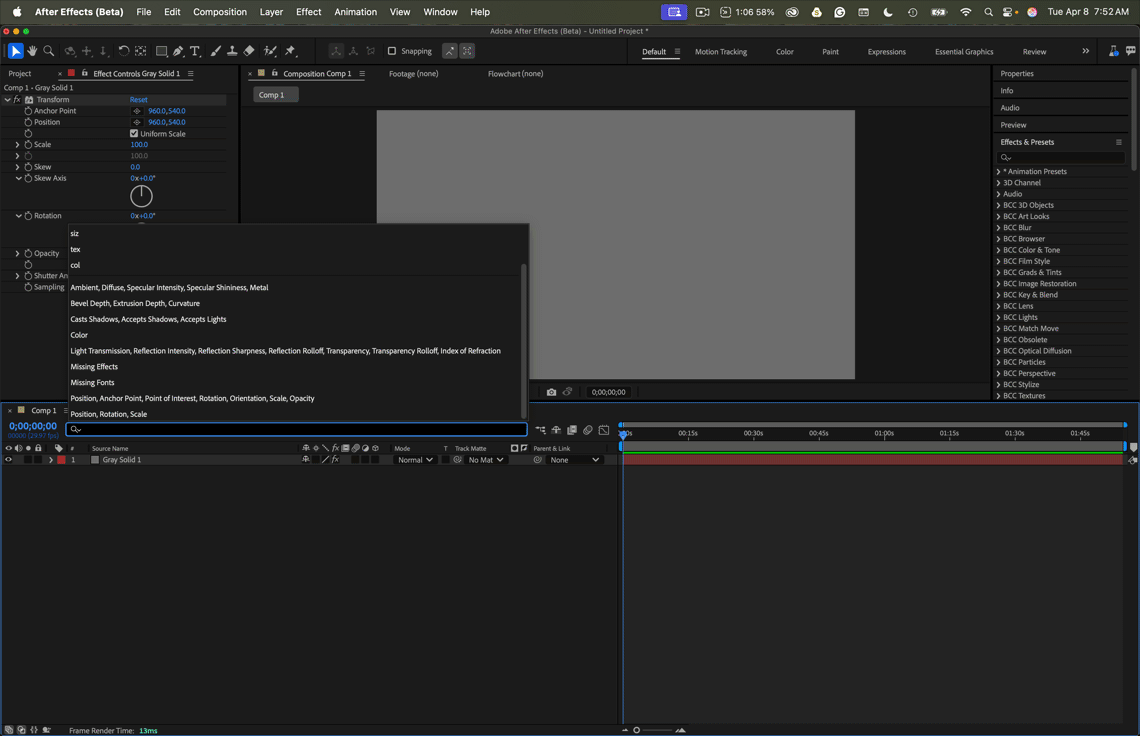Open the Composition menu
Viewport: 1140px width, 736px height.
pos(220,12)
